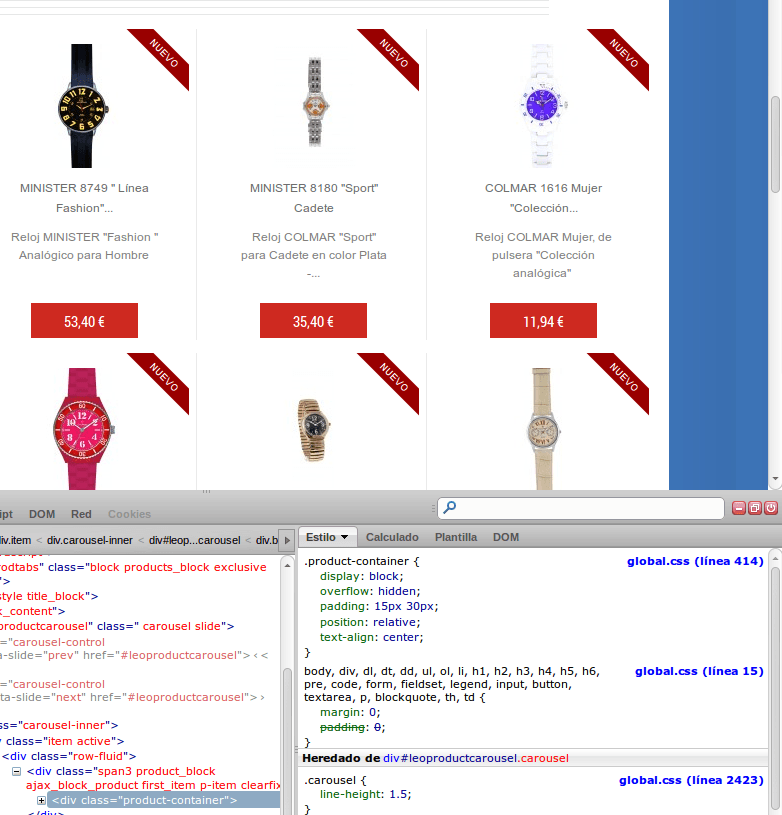
Task: View the gold bracelet watch image
Action: pos(313,429)
